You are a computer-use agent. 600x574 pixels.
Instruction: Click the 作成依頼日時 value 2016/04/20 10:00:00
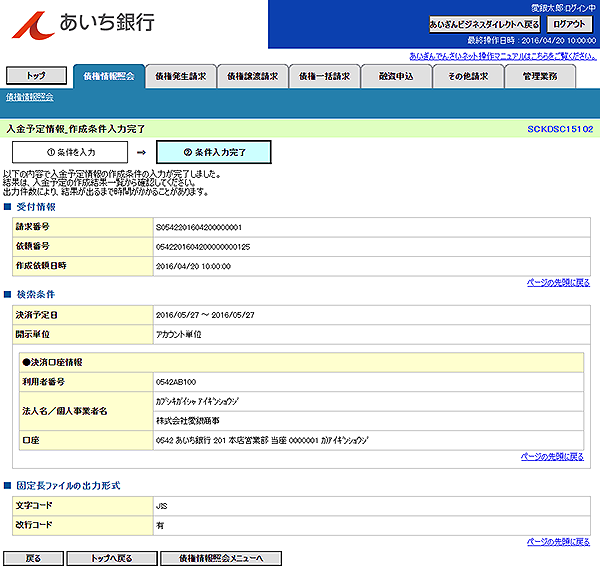coord(193,266)
